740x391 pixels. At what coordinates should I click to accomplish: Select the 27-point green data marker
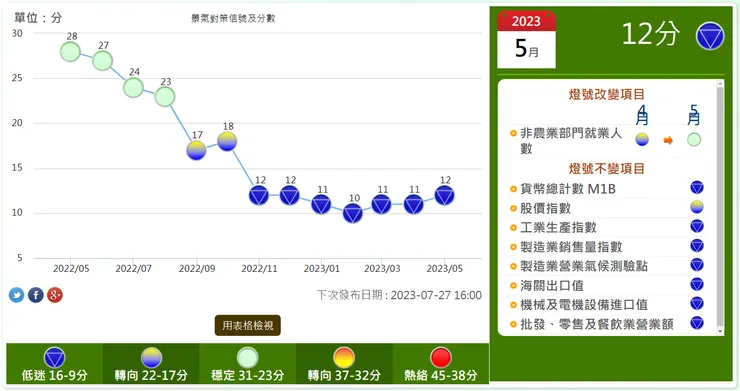(102, 60)
